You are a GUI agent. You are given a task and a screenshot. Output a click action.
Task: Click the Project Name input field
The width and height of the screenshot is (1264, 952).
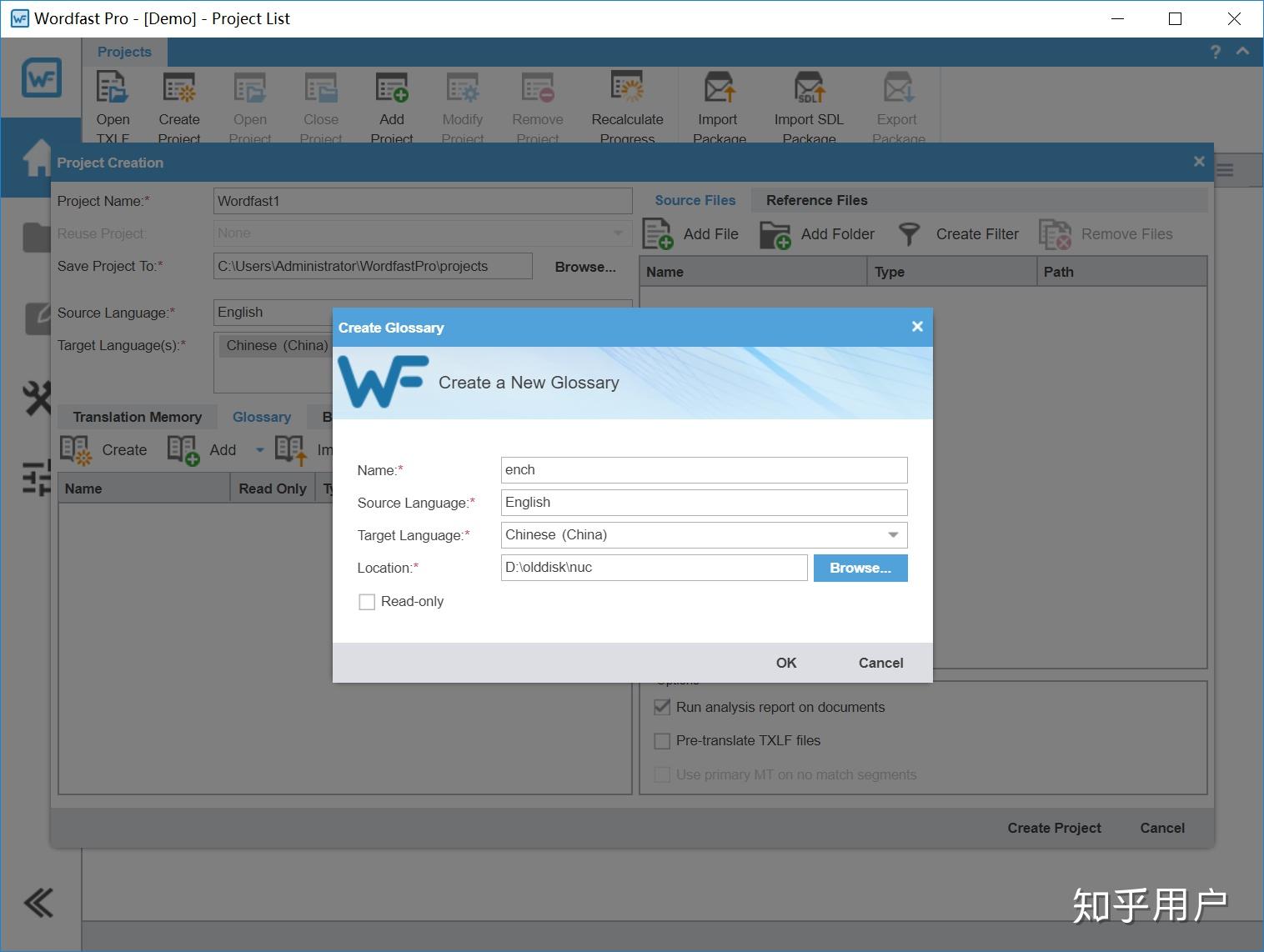tap(423, 201)
